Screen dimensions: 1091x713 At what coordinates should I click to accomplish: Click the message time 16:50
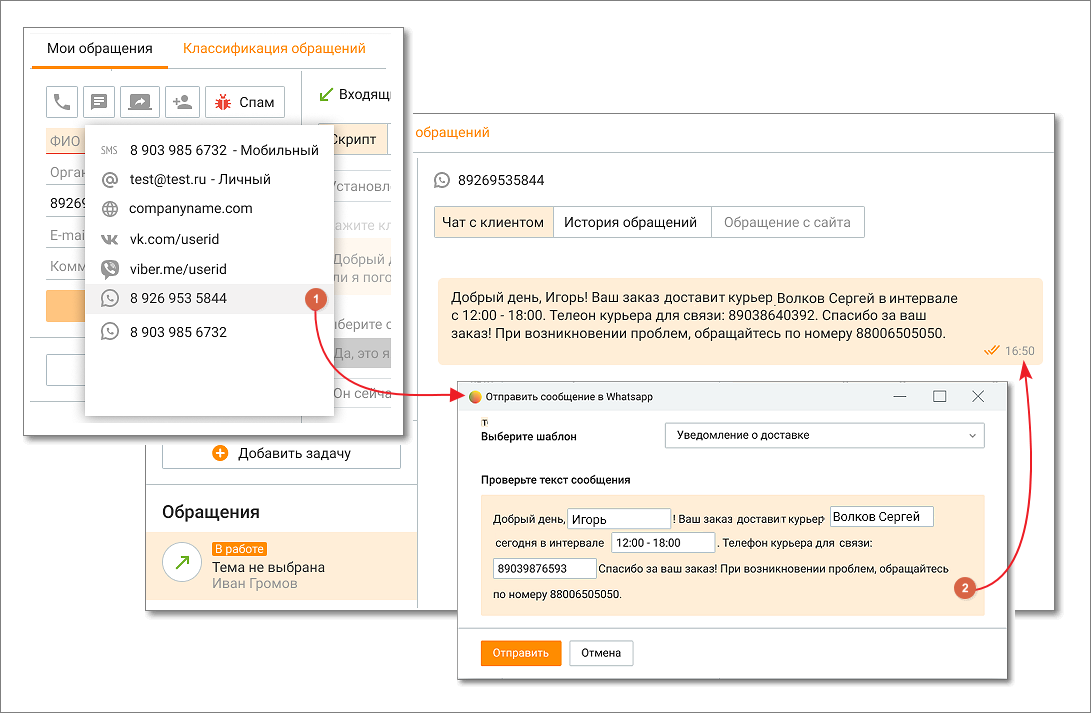[x=1019, y=351]
